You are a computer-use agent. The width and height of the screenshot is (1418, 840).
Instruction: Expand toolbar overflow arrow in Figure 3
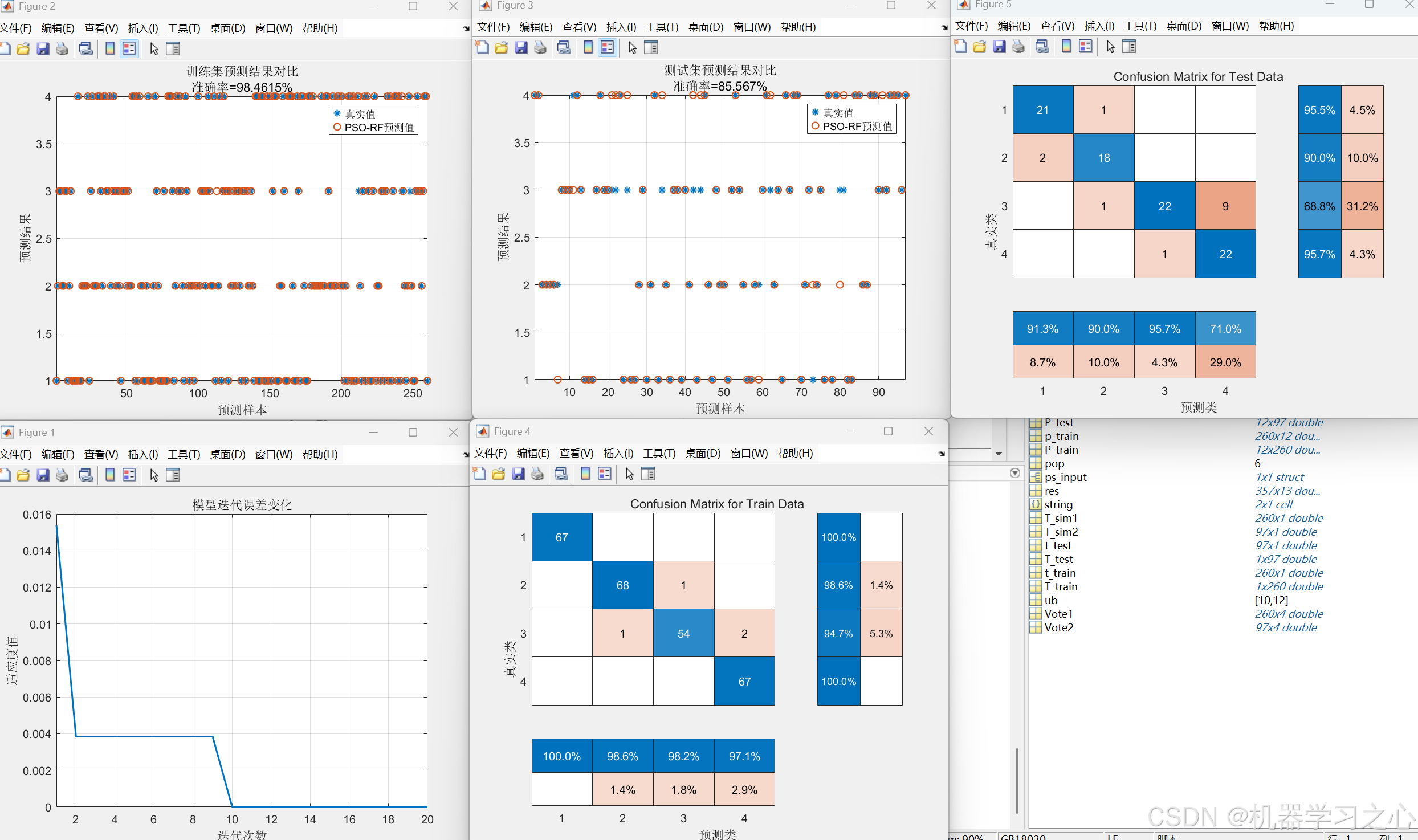[x=944, y=27]
